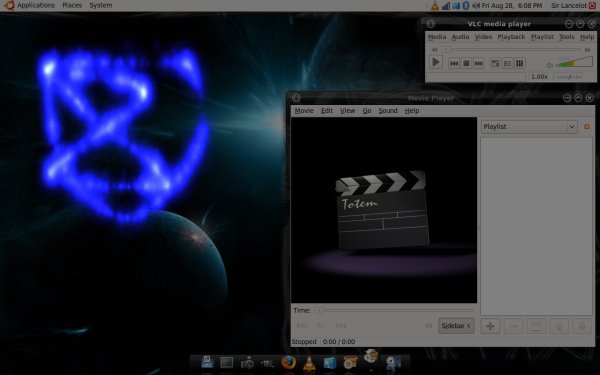Stop playback in VLC media player
The height and width of the screenshot is (375, 600).
point(466,64)
